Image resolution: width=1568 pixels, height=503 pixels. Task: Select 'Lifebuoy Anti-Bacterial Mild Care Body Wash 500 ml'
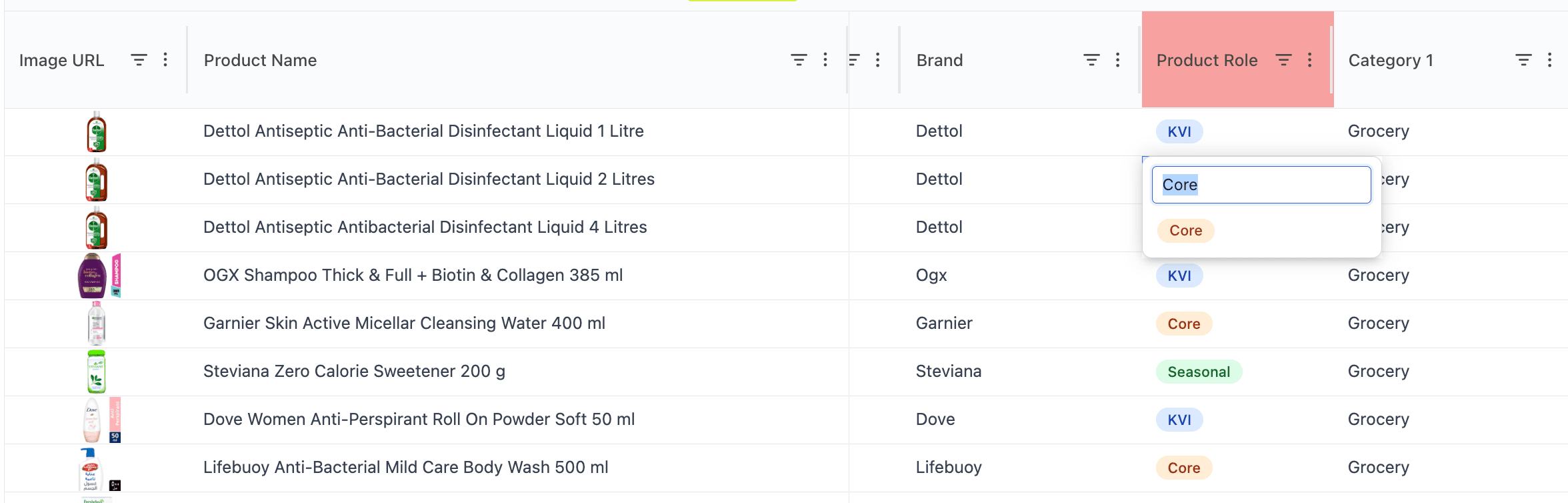pyautogui.click(x=405, y=468)
